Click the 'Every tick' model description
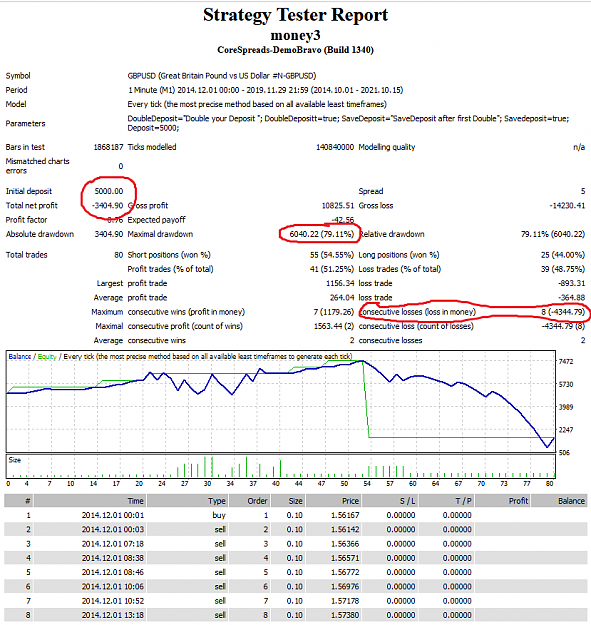 click(x=257, y=104)
